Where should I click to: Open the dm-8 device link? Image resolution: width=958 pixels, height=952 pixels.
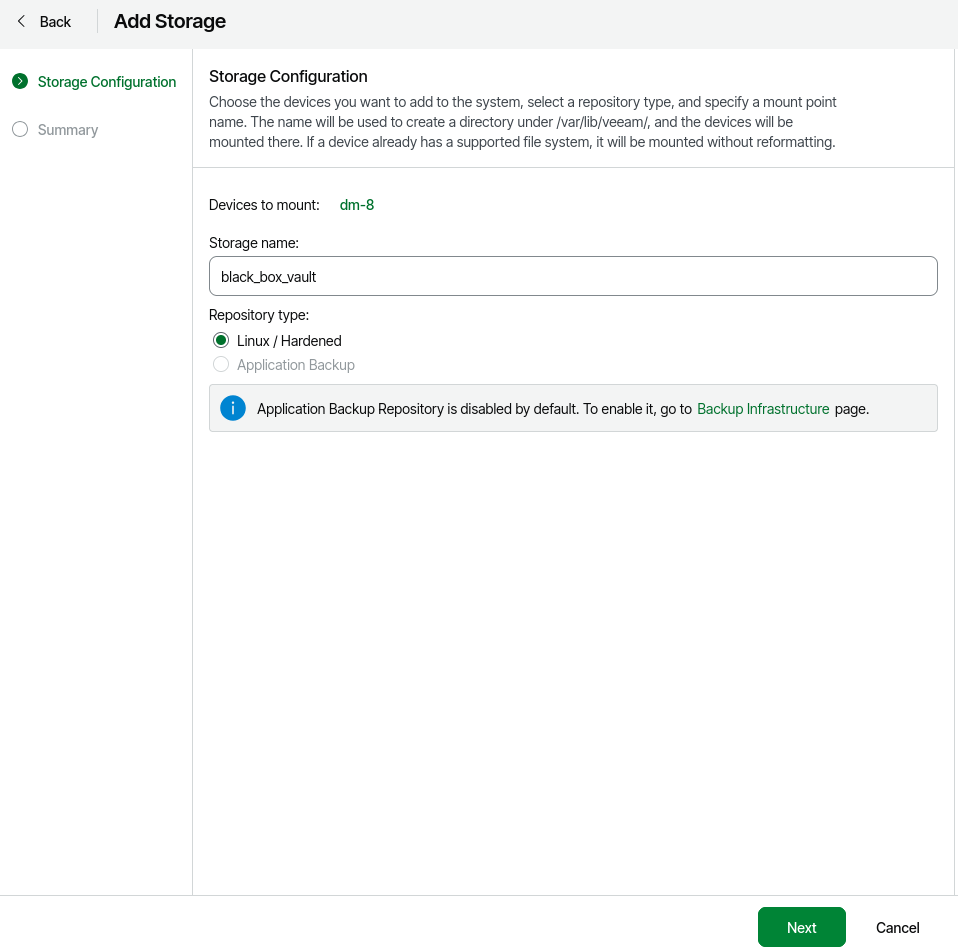tap(357, 205)
